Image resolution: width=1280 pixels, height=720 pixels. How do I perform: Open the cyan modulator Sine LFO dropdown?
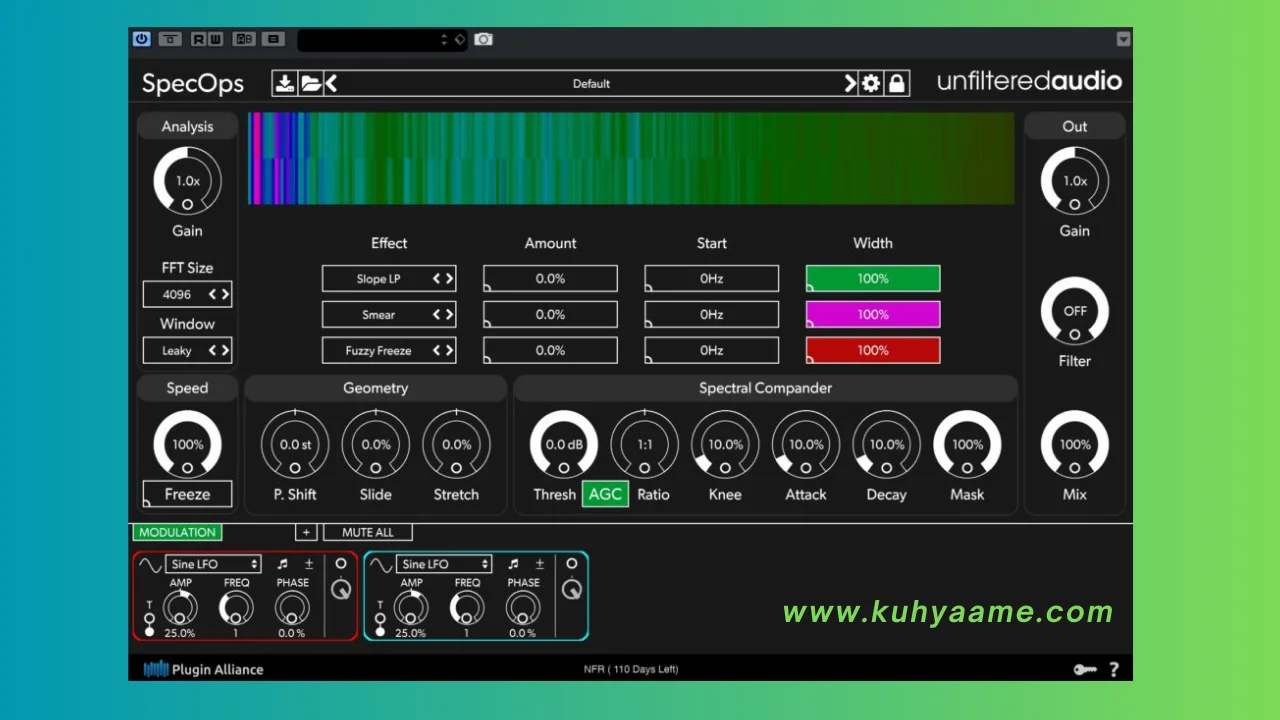(444, 564)
